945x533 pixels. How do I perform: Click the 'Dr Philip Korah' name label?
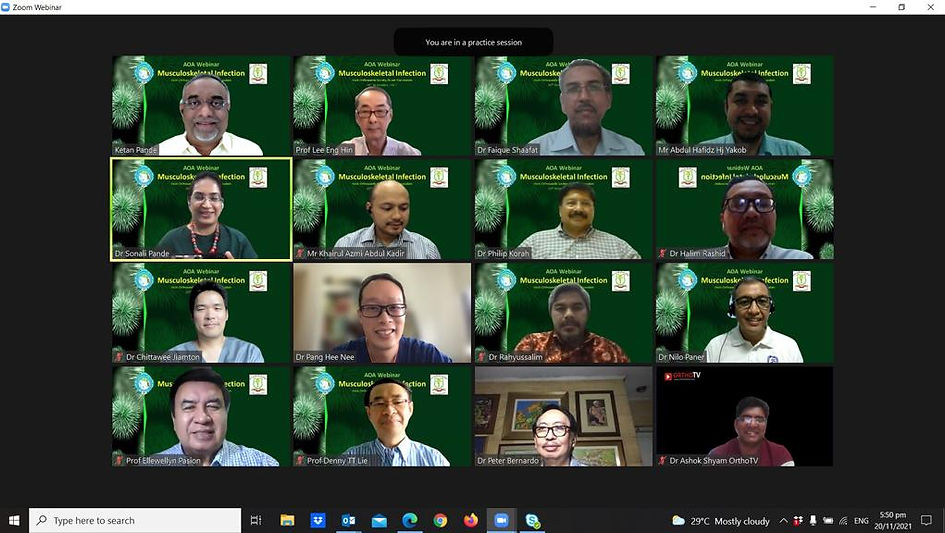503,253
